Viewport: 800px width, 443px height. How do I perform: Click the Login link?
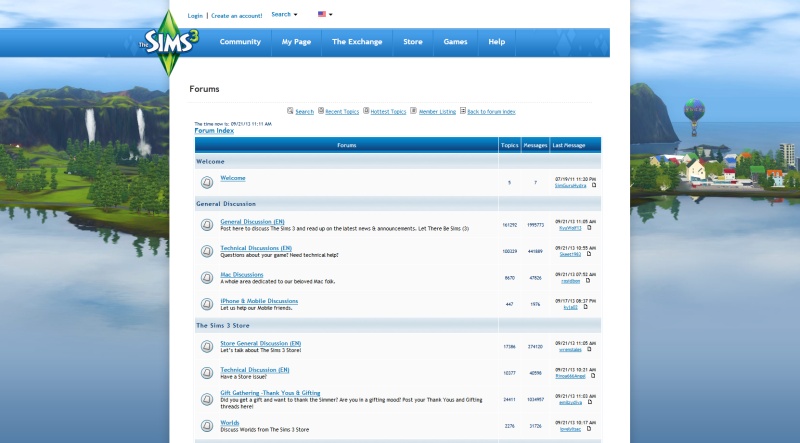click(195, 16)
